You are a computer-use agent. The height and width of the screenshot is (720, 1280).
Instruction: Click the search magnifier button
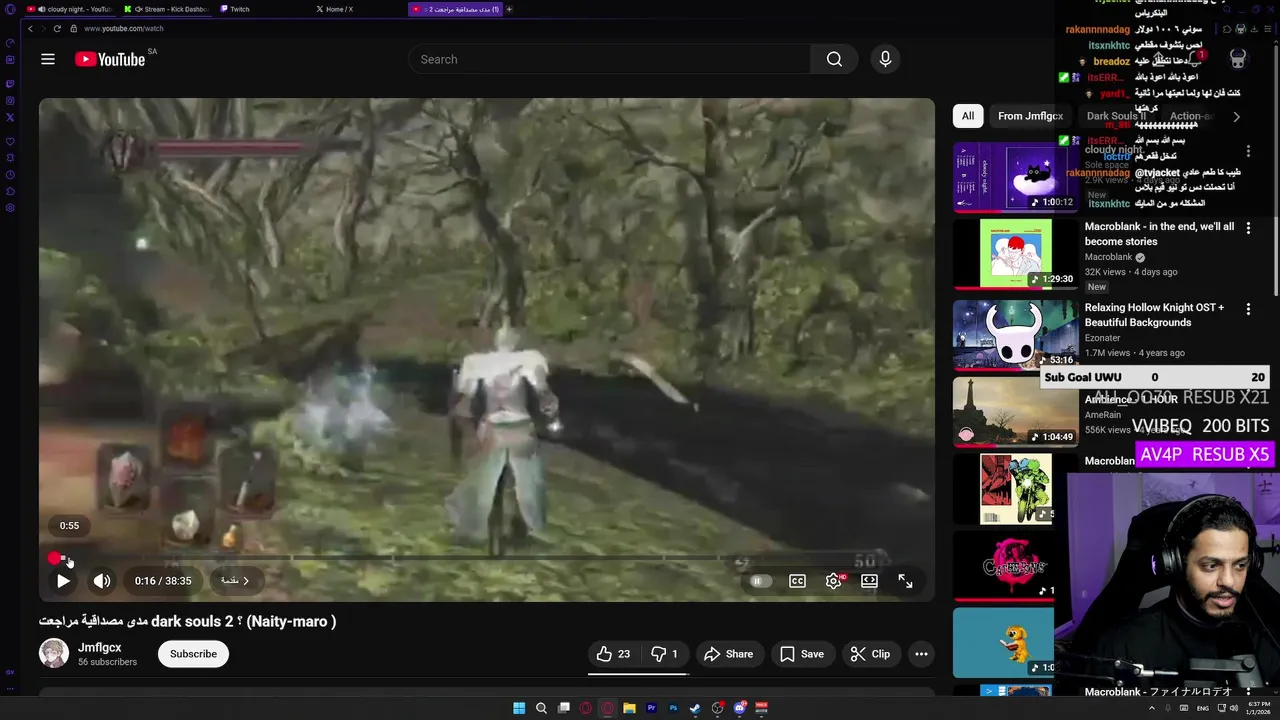[834, 59]
